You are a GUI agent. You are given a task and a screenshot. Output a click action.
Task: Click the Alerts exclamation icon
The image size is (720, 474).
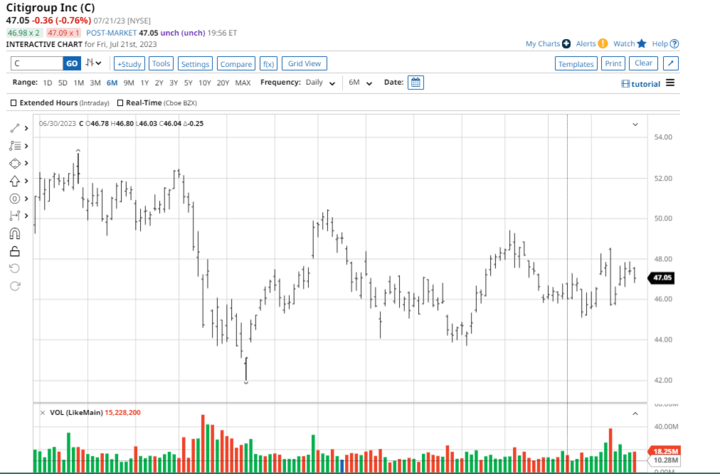coord(603,44)
